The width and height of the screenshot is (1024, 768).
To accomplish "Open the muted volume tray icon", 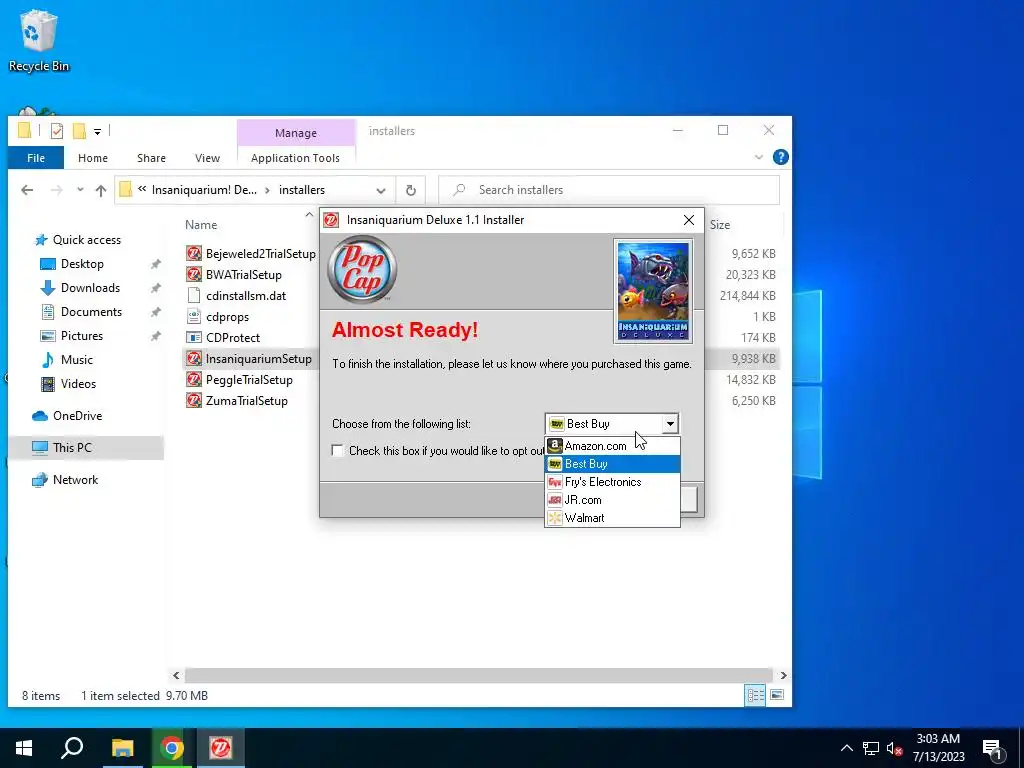I will pyautogui.click(x=894, y=748).
